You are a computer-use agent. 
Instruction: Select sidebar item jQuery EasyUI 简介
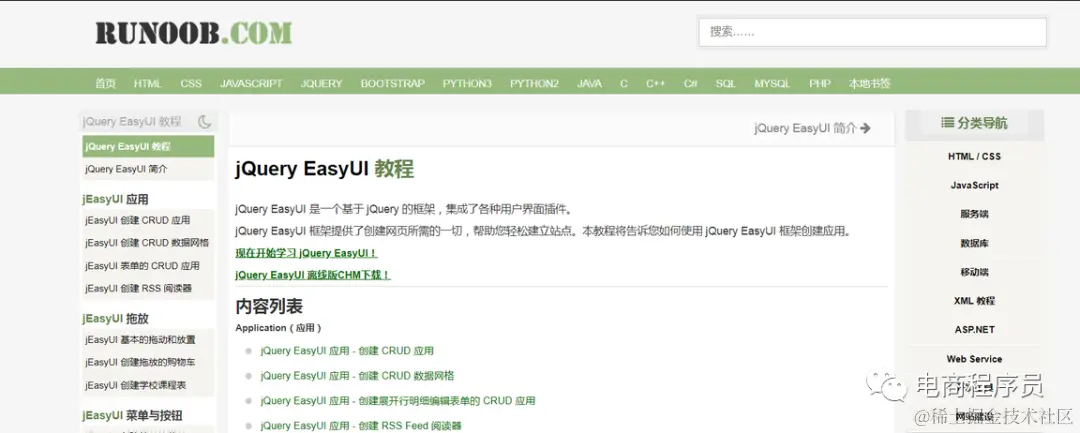pyautogui.click(x=148, y=169)
